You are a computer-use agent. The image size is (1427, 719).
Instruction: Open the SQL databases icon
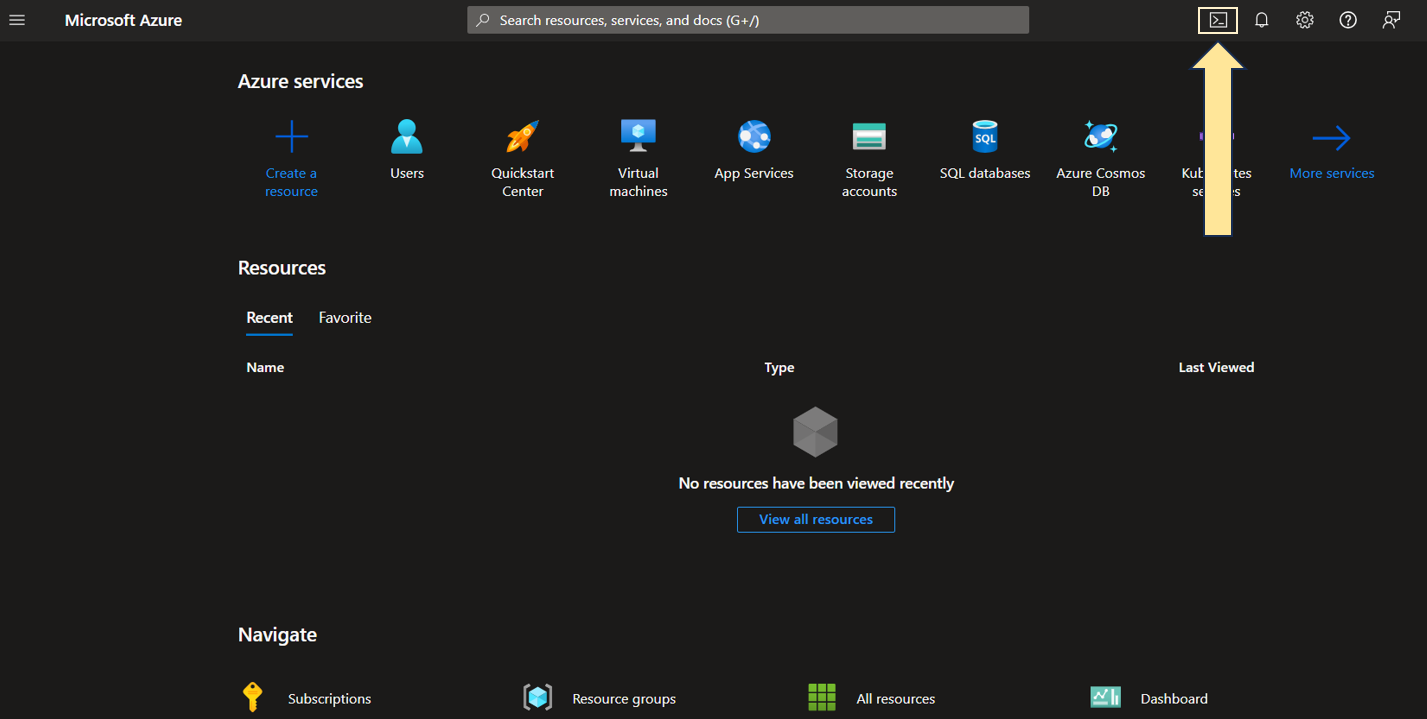pos(985,136)
